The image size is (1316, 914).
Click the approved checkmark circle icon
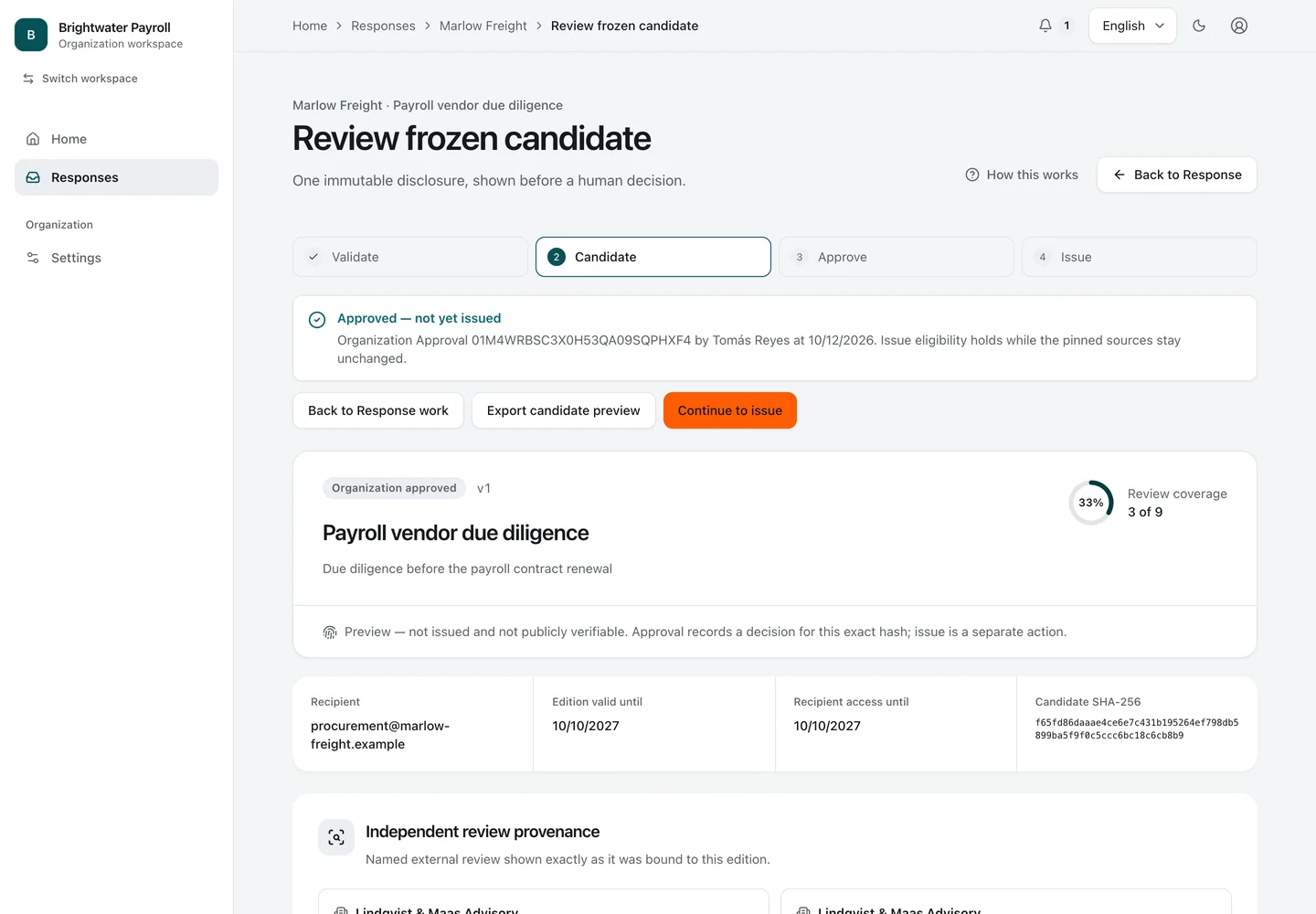317,320
